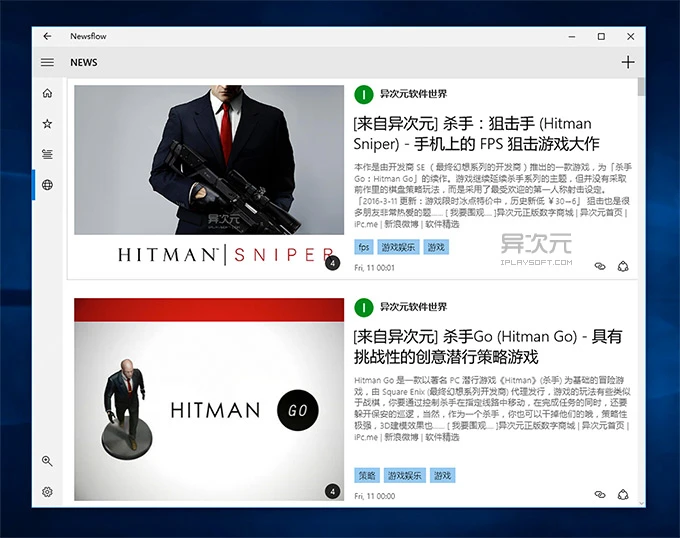This screenshot has height=538, width=680.
Task: Open the link icon on the Hitman Sniper article
Action: click(x=600, y=266)
